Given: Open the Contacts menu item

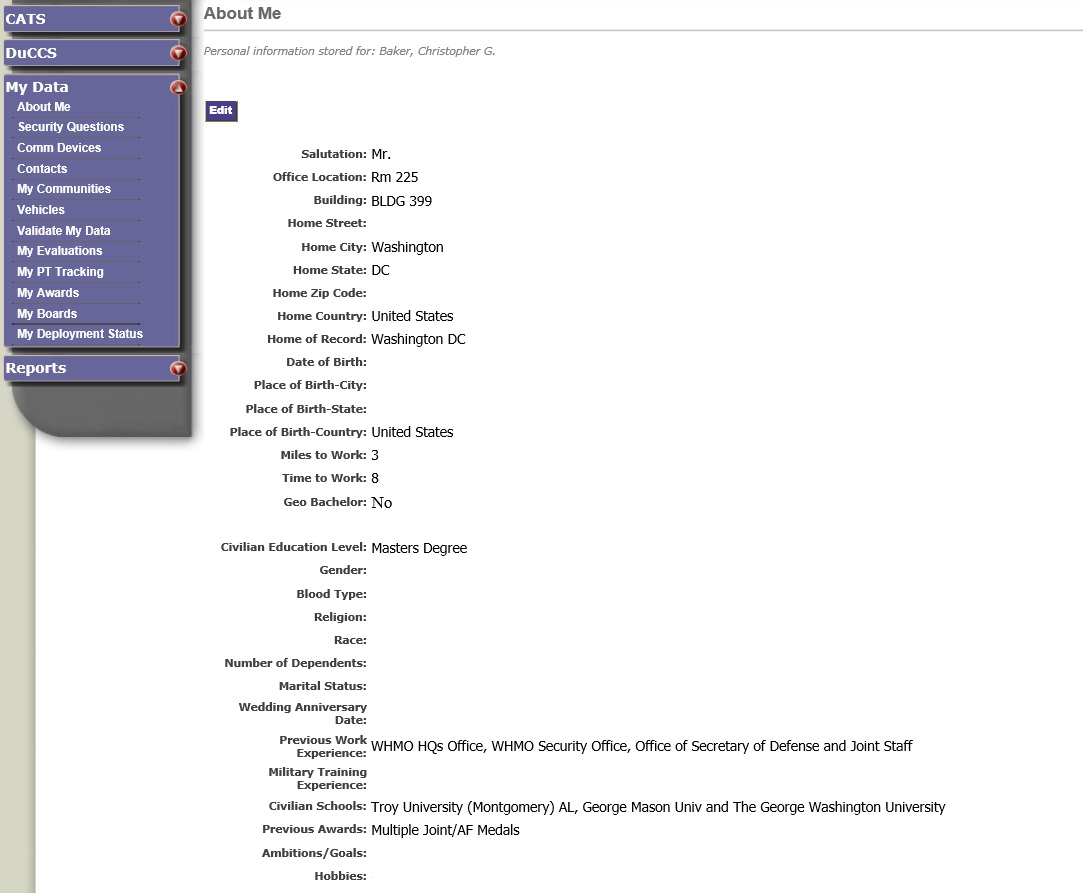Looking at the screenshot, I should coord(42,169).
